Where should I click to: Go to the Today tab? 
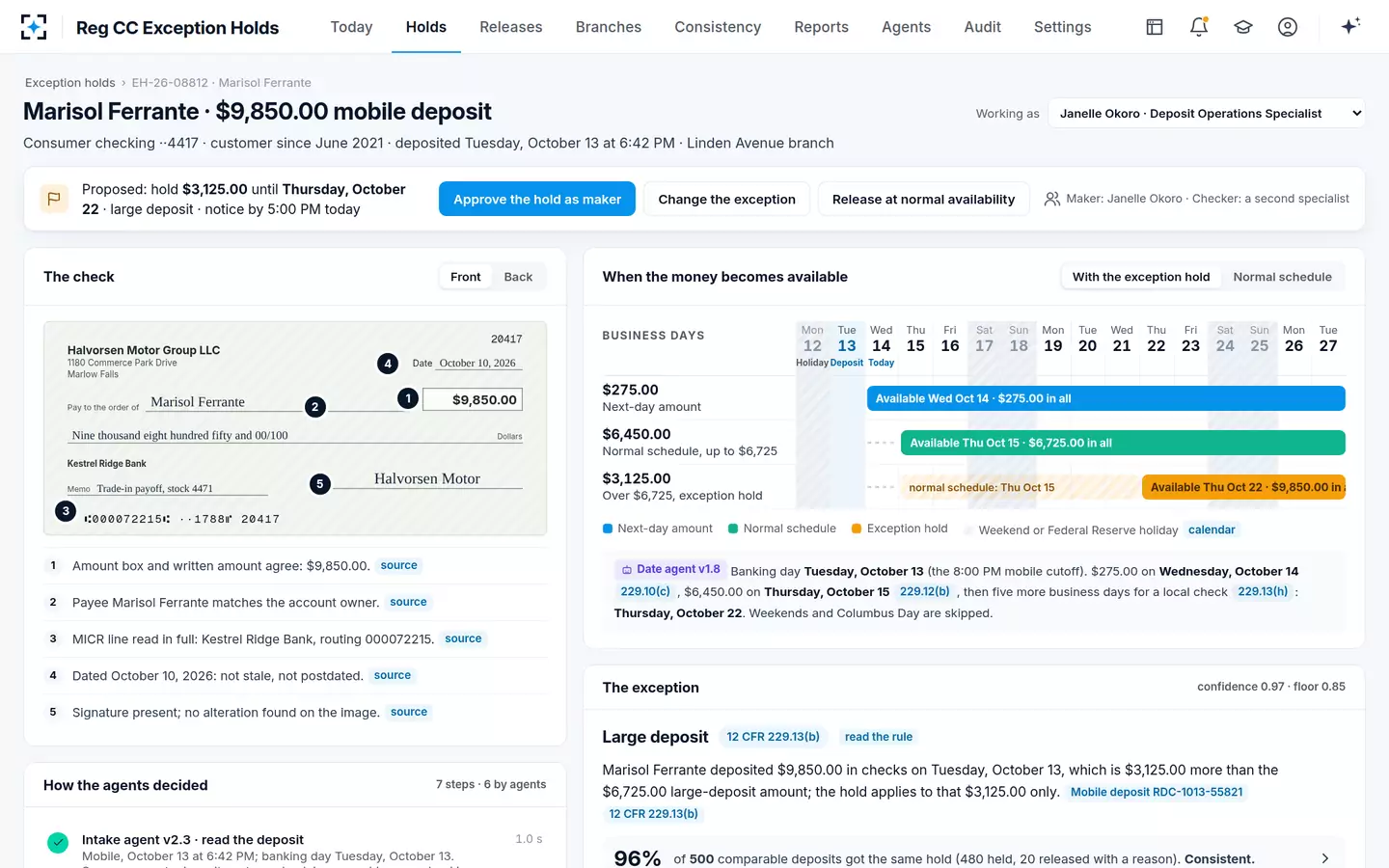[x=351, y=27]
